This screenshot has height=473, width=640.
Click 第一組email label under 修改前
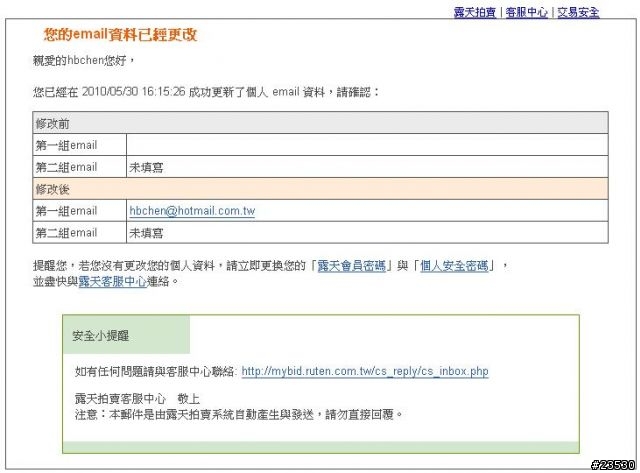tap(67, 145)
